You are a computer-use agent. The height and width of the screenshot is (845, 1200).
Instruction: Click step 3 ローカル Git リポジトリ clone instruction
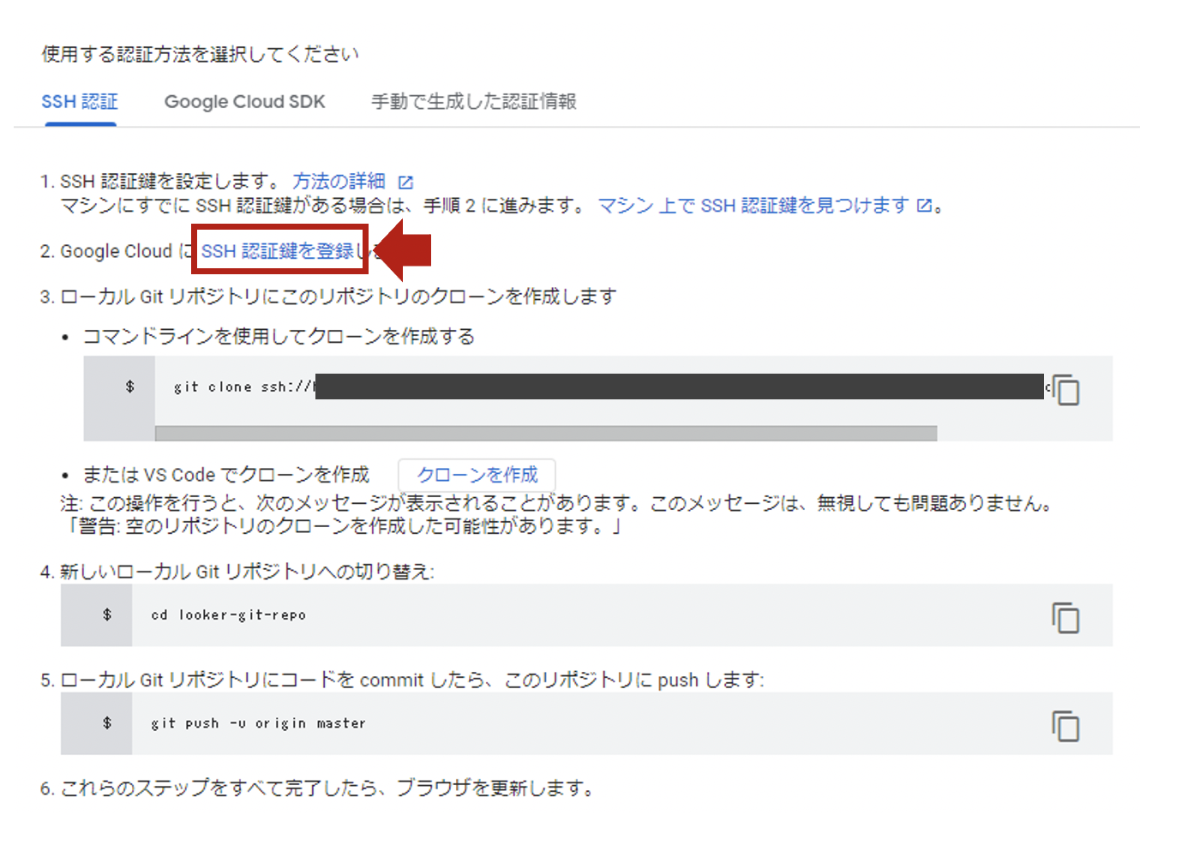tap(328, 297)
